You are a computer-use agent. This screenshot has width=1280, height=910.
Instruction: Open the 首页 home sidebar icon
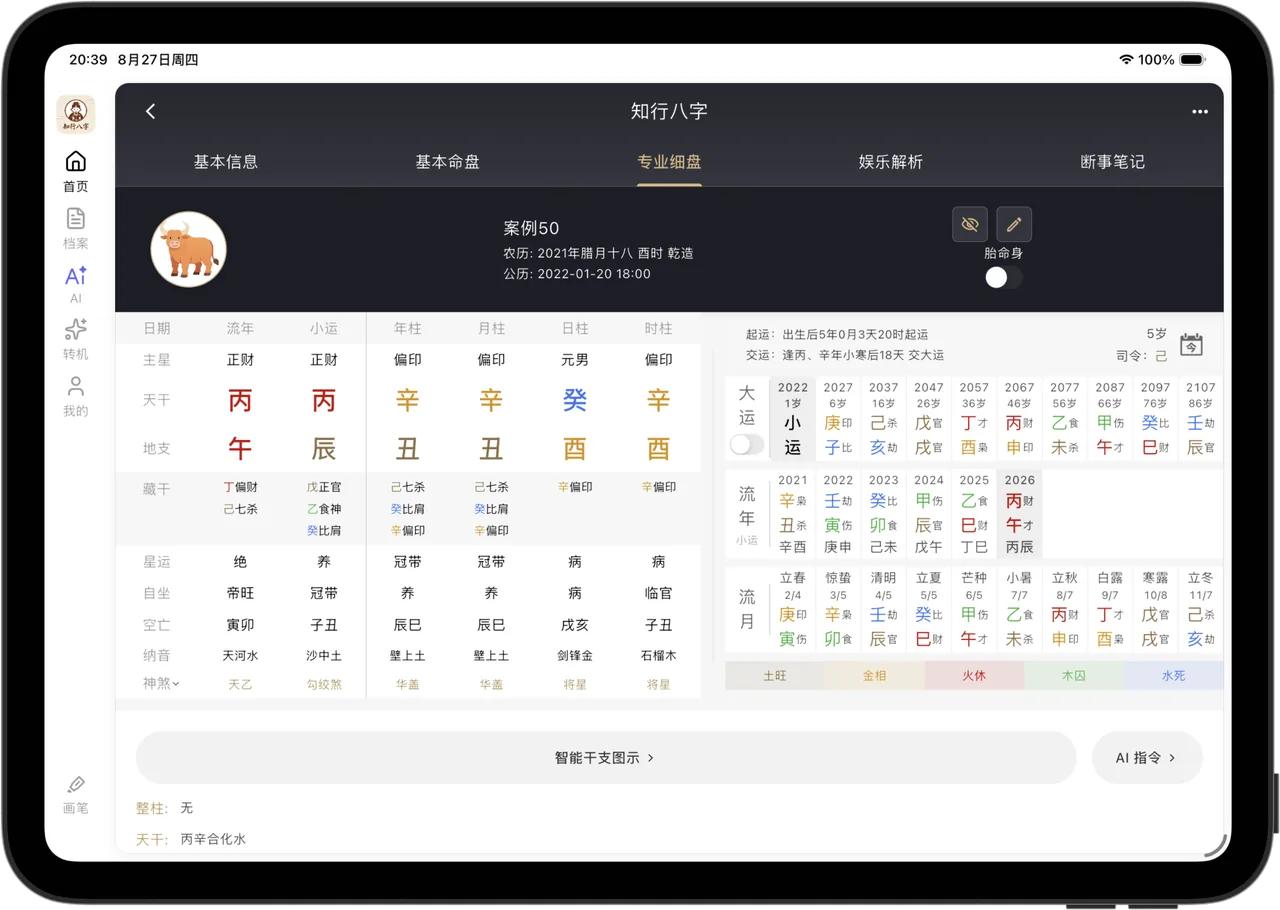tap(76, 172)
